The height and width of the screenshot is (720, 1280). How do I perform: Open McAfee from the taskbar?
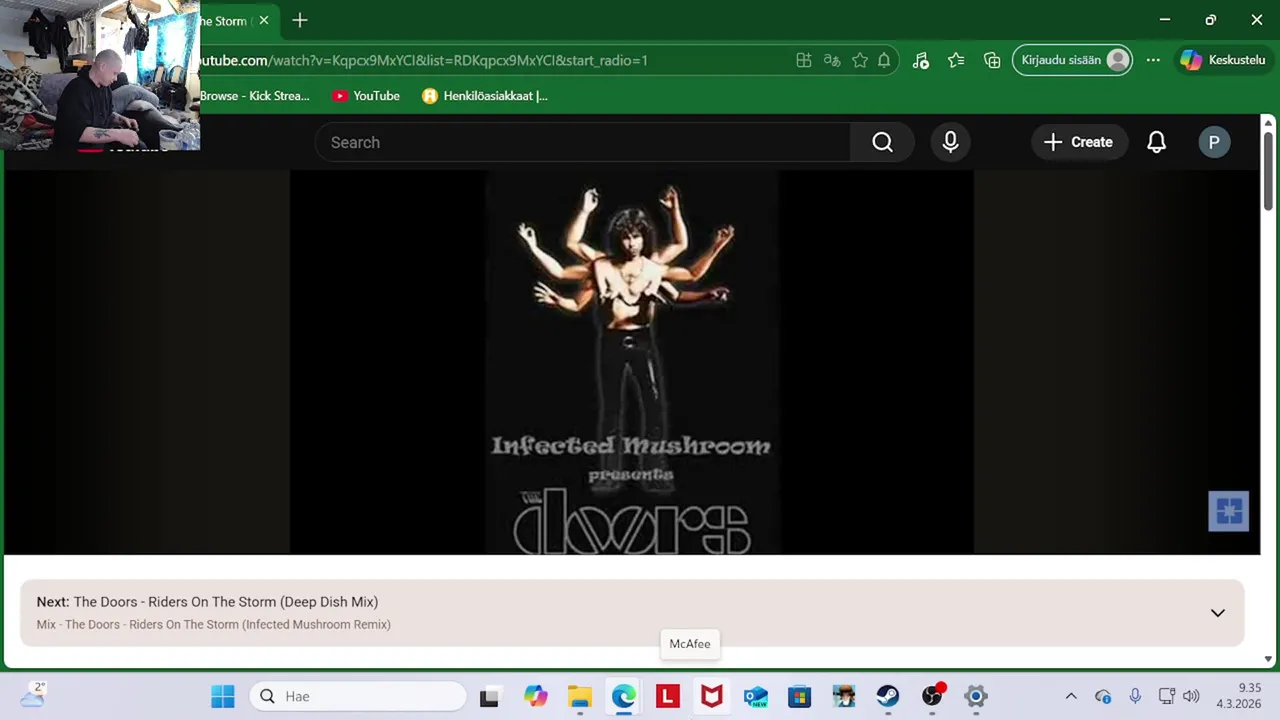(x=712, y=696)
